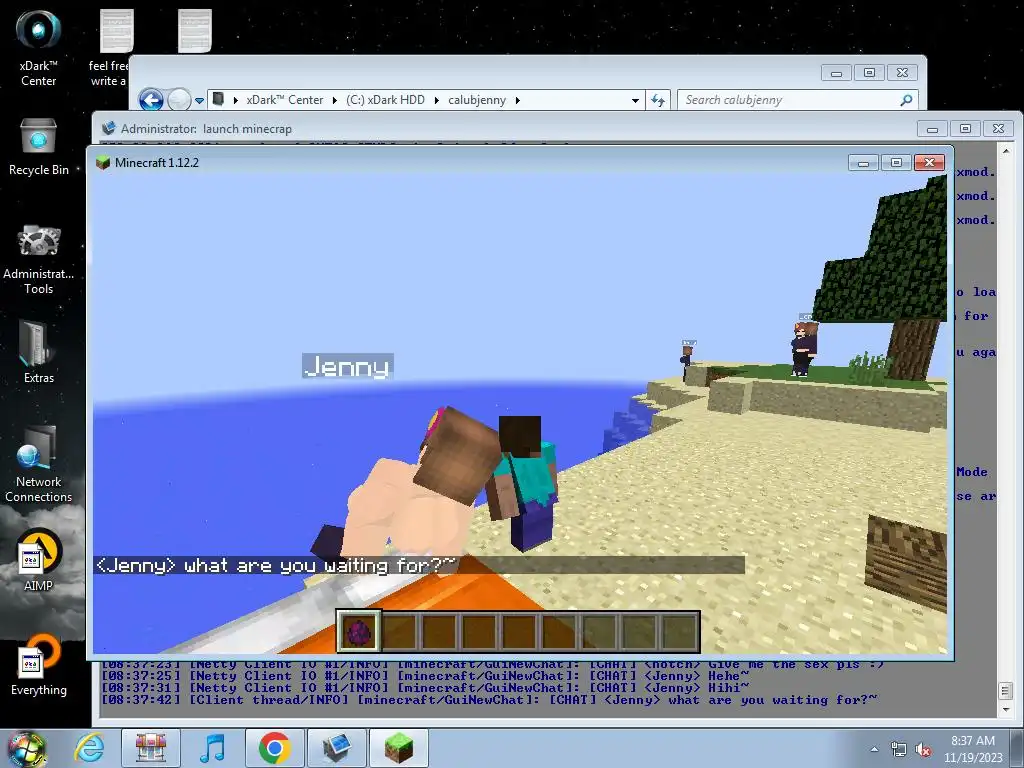Open the music note taskbar app

pos(212,748)
